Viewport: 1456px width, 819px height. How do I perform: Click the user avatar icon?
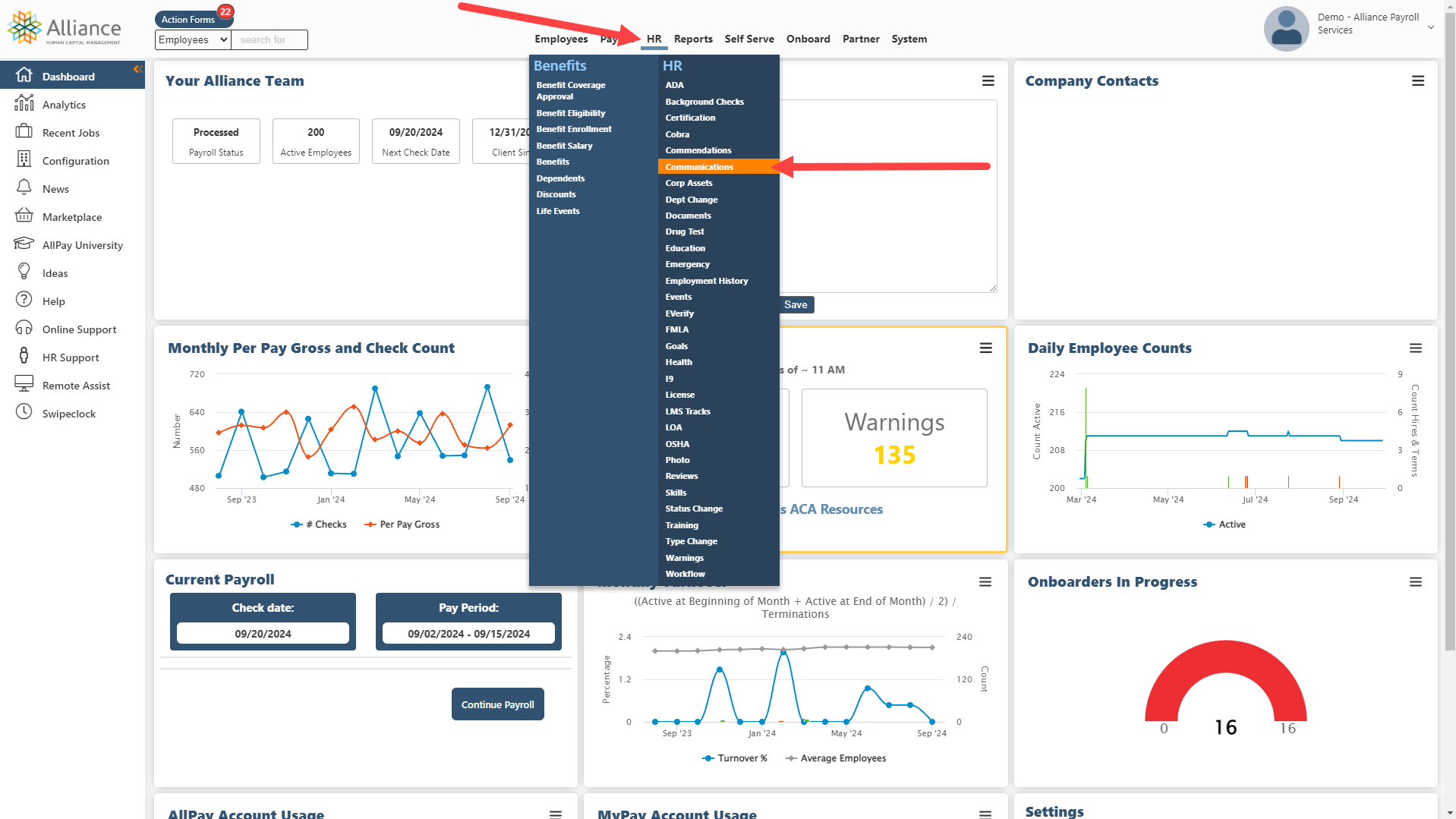(x=1286, y=29)
